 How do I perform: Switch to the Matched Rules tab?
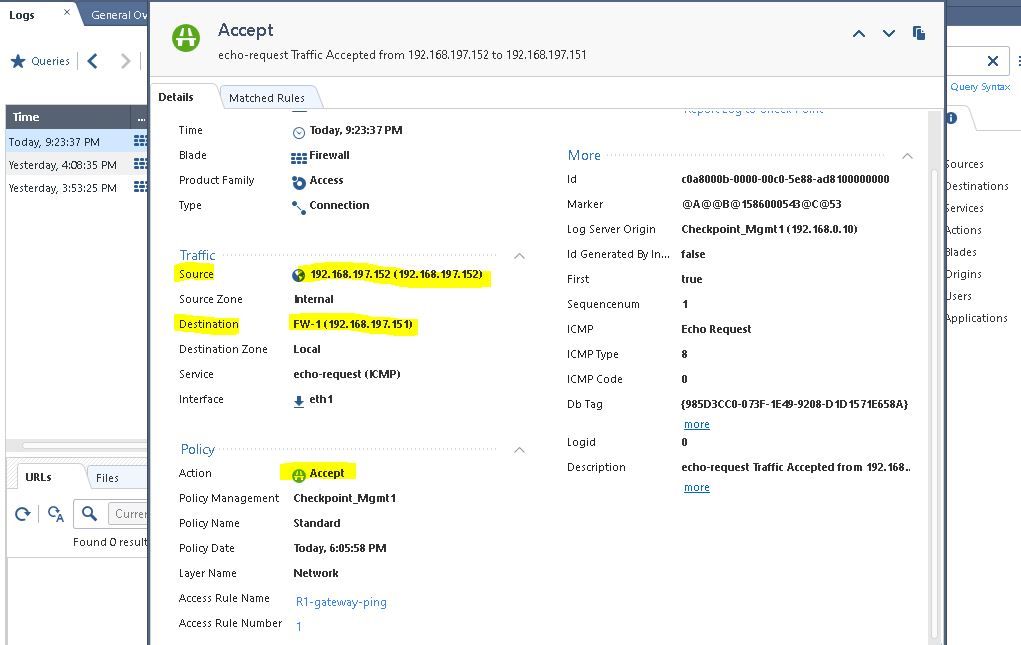(266, 97)
